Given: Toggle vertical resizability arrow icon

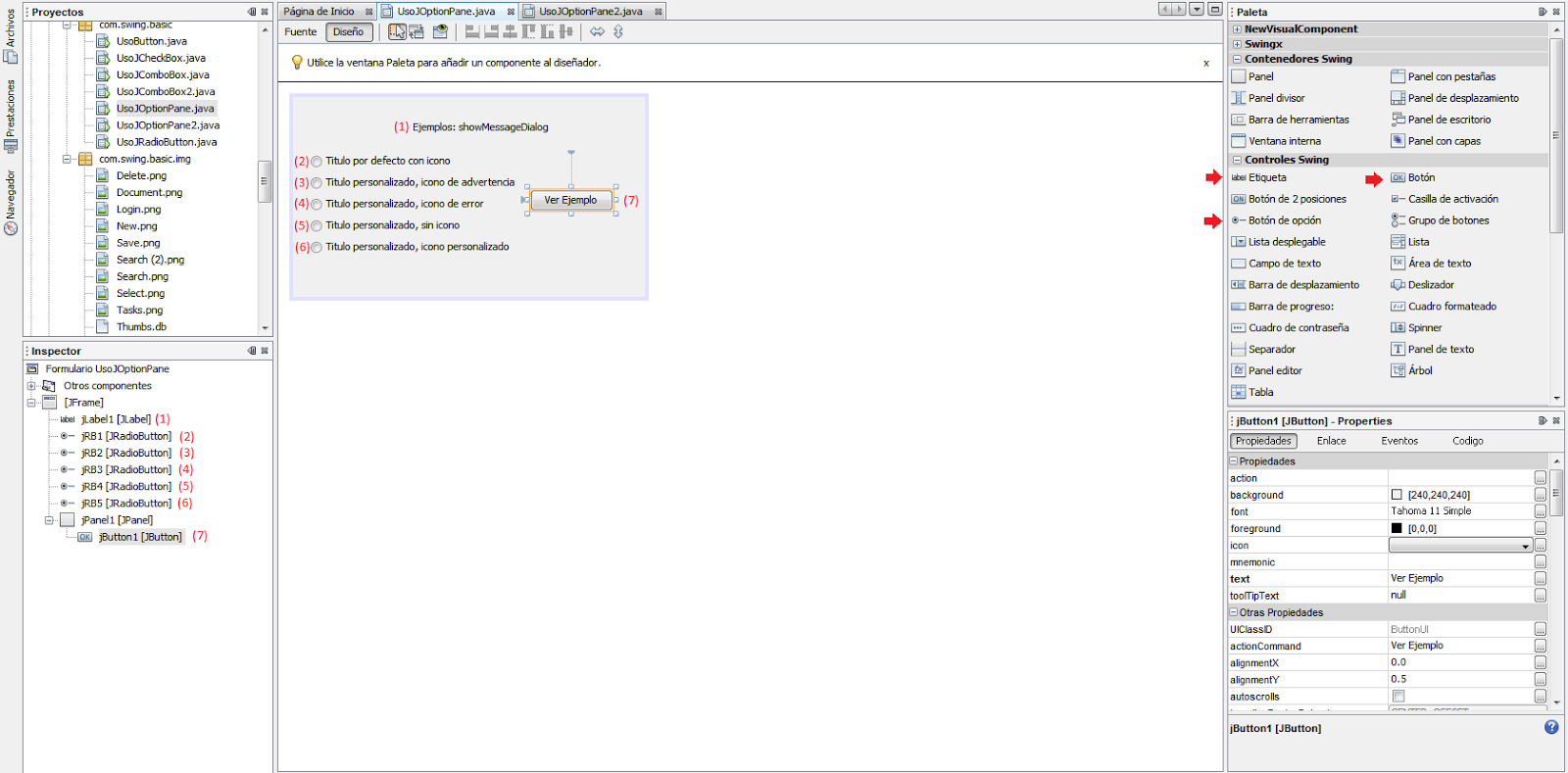Looking at the screenshot, I should (x=618, y=31).
